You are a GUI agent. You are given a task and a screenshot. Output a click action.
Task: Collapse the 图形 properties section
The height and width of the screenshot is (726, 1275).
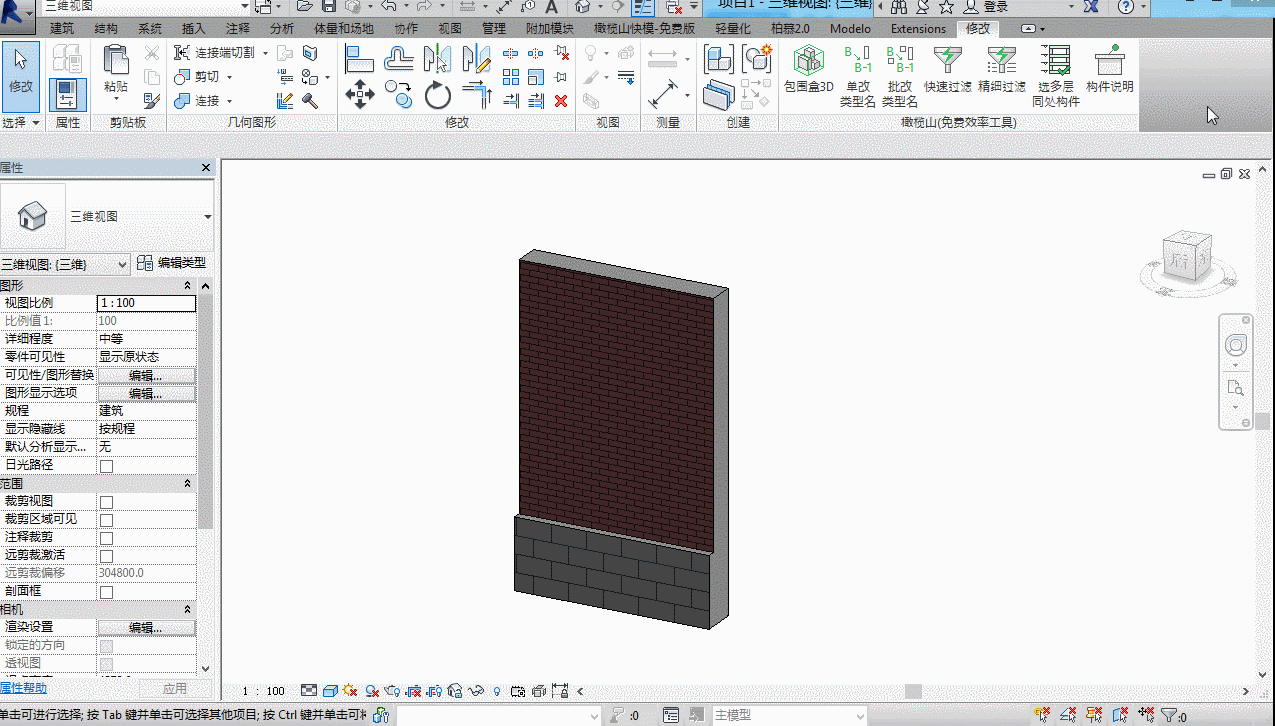pos(188,286)
